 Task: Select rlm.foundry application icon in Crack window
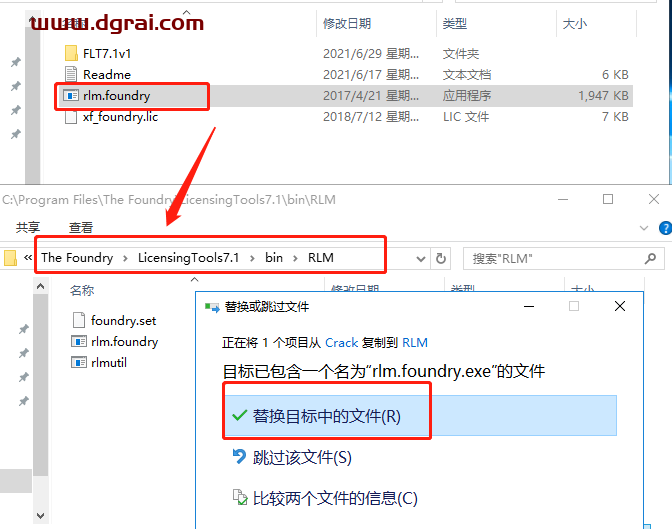(71, 95)
